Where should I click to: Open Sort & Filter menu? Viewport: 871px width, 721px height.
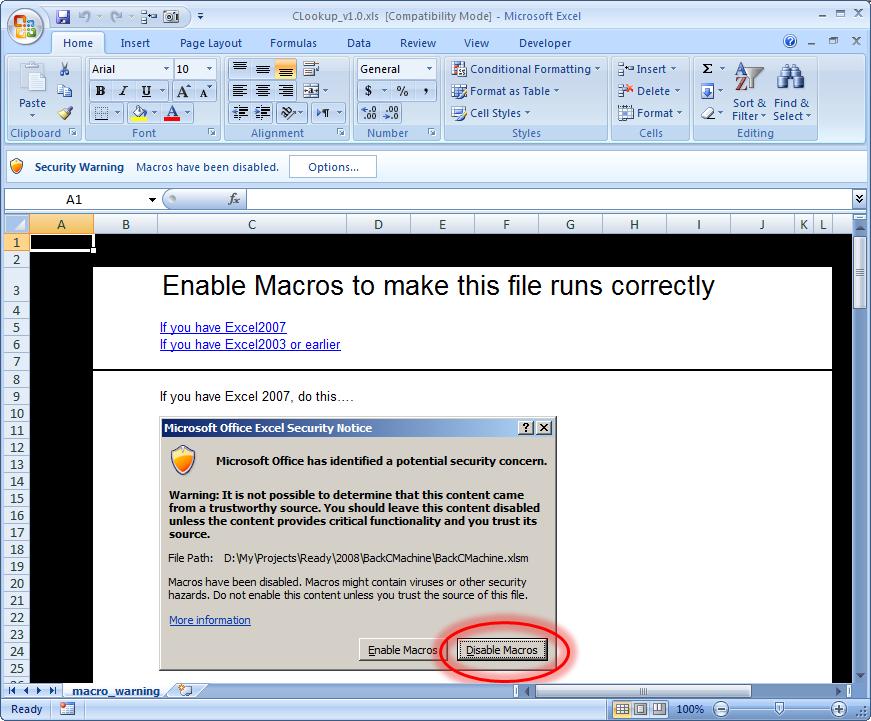click(x=748, y=92)
